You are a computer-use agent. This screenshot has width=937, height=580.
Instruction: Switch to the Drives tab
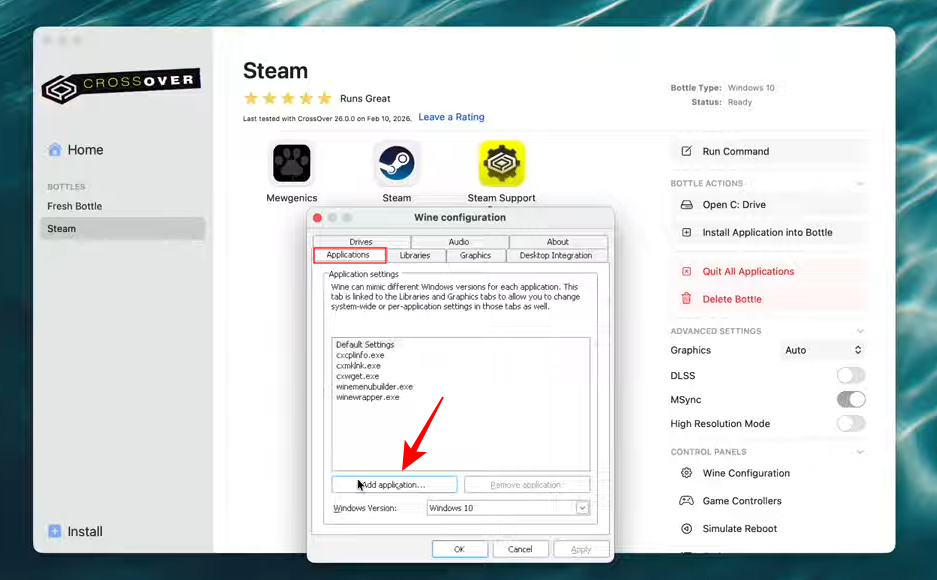(361, 242)
